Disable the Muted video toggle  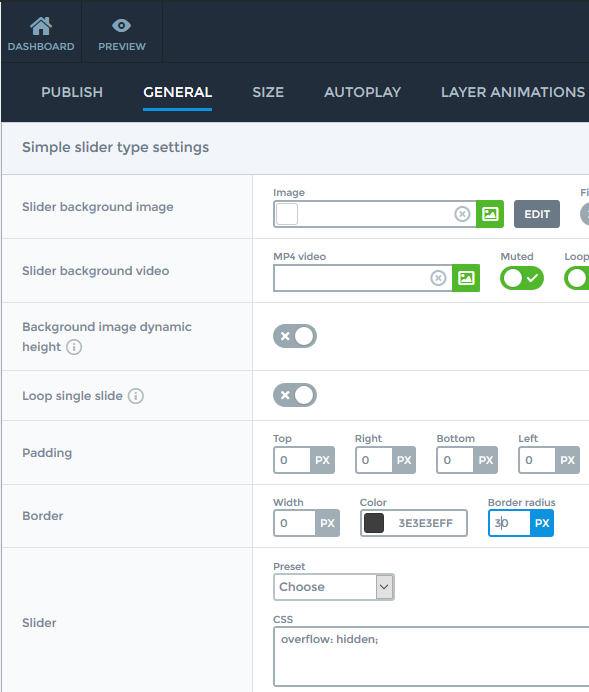pos(521,278)
